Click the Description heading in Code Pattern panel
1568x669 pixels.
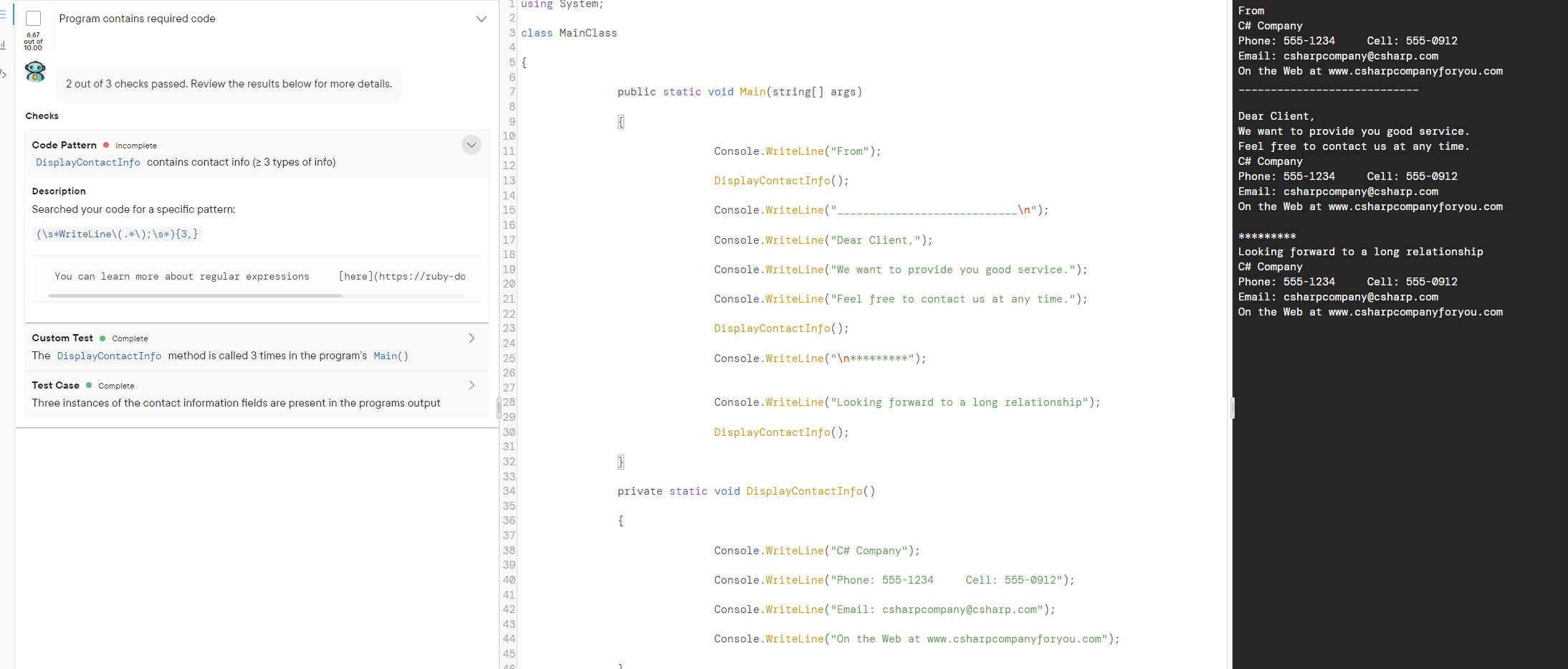58,191
